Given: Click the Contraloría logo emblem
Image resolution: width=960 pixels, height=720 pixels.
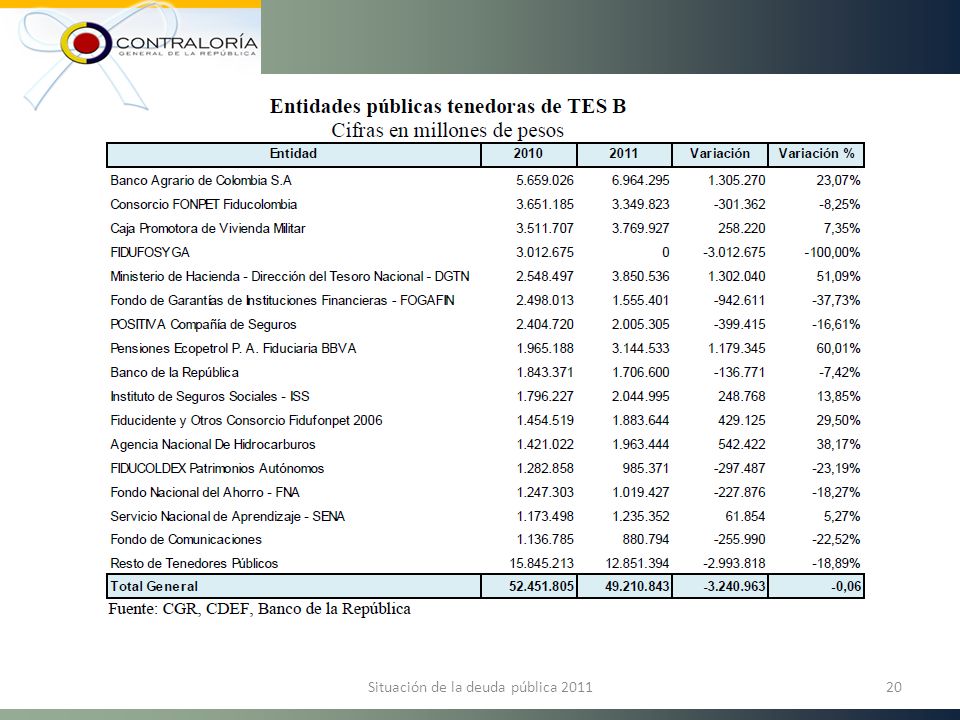Looking at the screenshot, I should point(86,43).
